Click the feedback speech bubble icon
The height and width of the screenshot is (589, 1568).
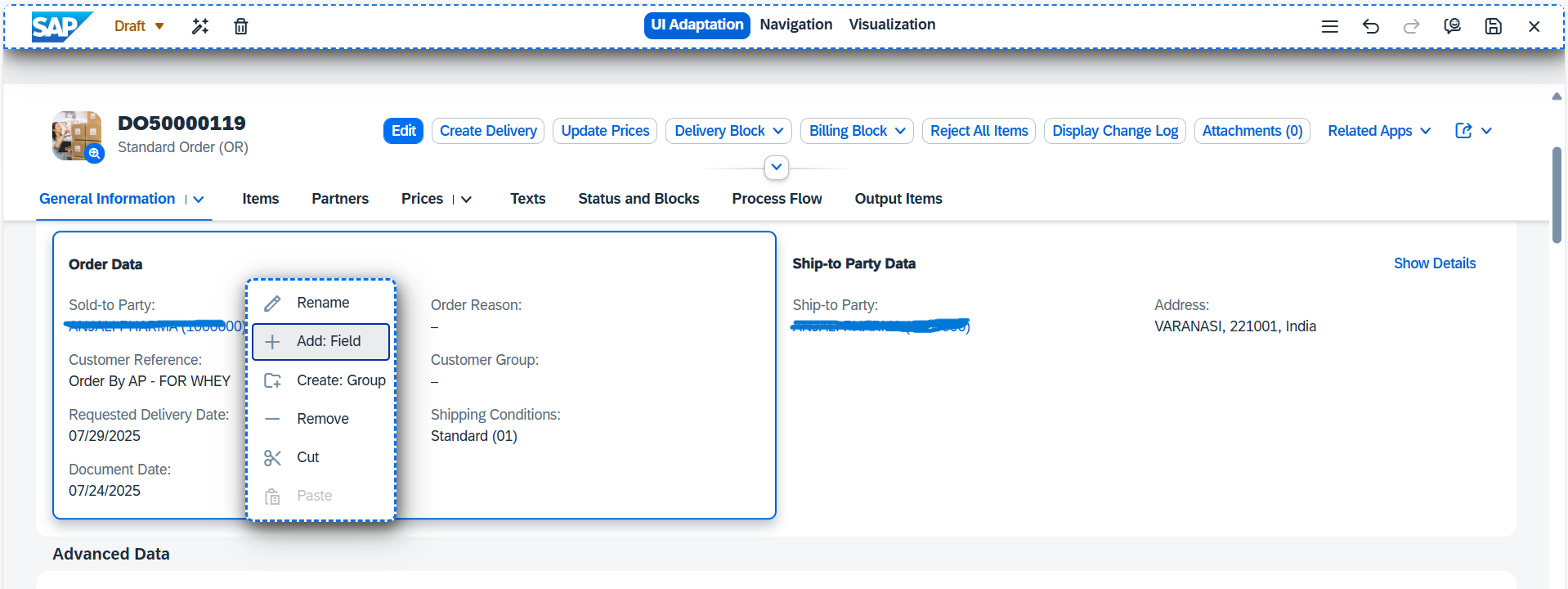(x=1453, y=26)
